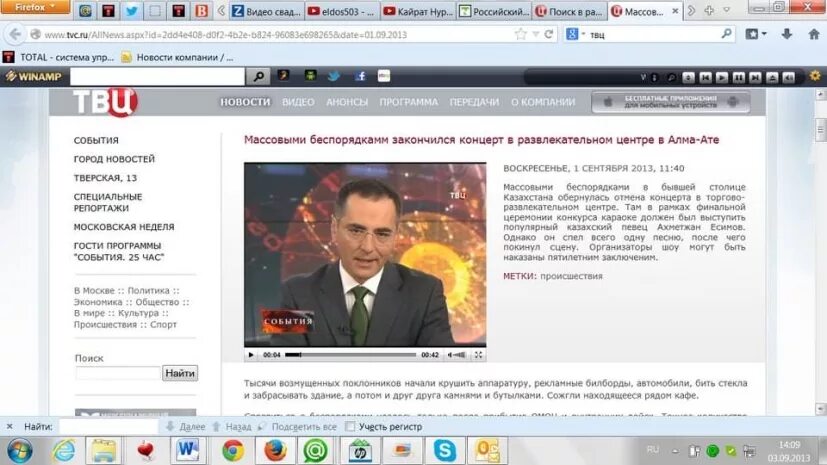Open the АНОНСЫ site menu item
This screenshot has height=465, width=827.
click(347, 102)
